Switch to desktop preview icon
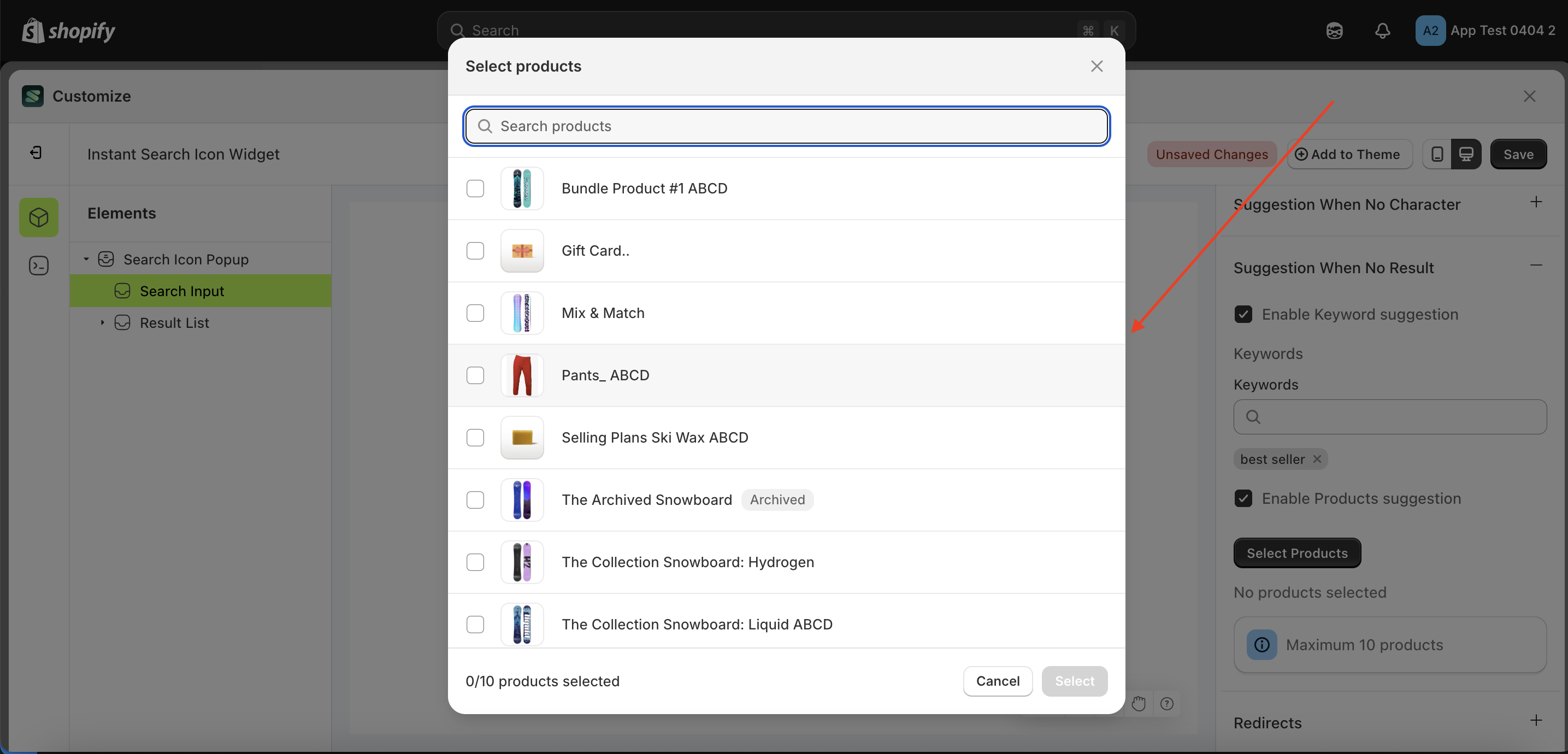The width and height of the screenshot is (1568, 754). pyautogui.click(x=1467, y=154)
